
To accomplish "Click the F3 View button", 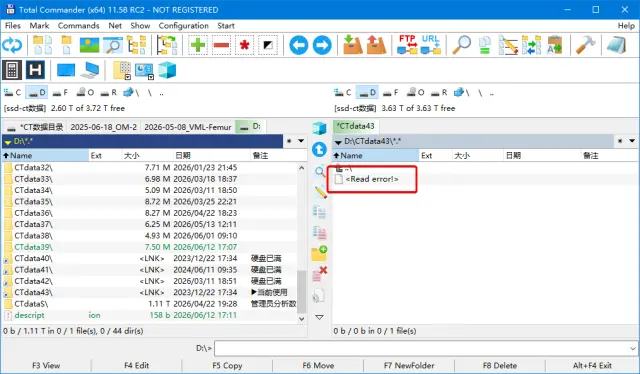I will pyautogui.click(x=46, y=365).
